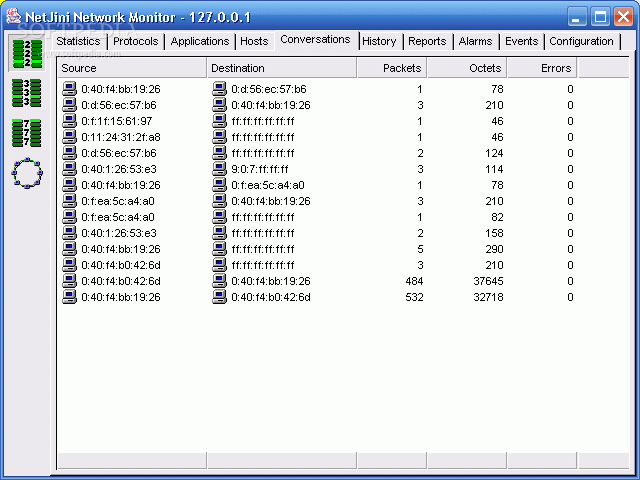
Task: Click source host icon in 82 octets row
Action: 69,217
